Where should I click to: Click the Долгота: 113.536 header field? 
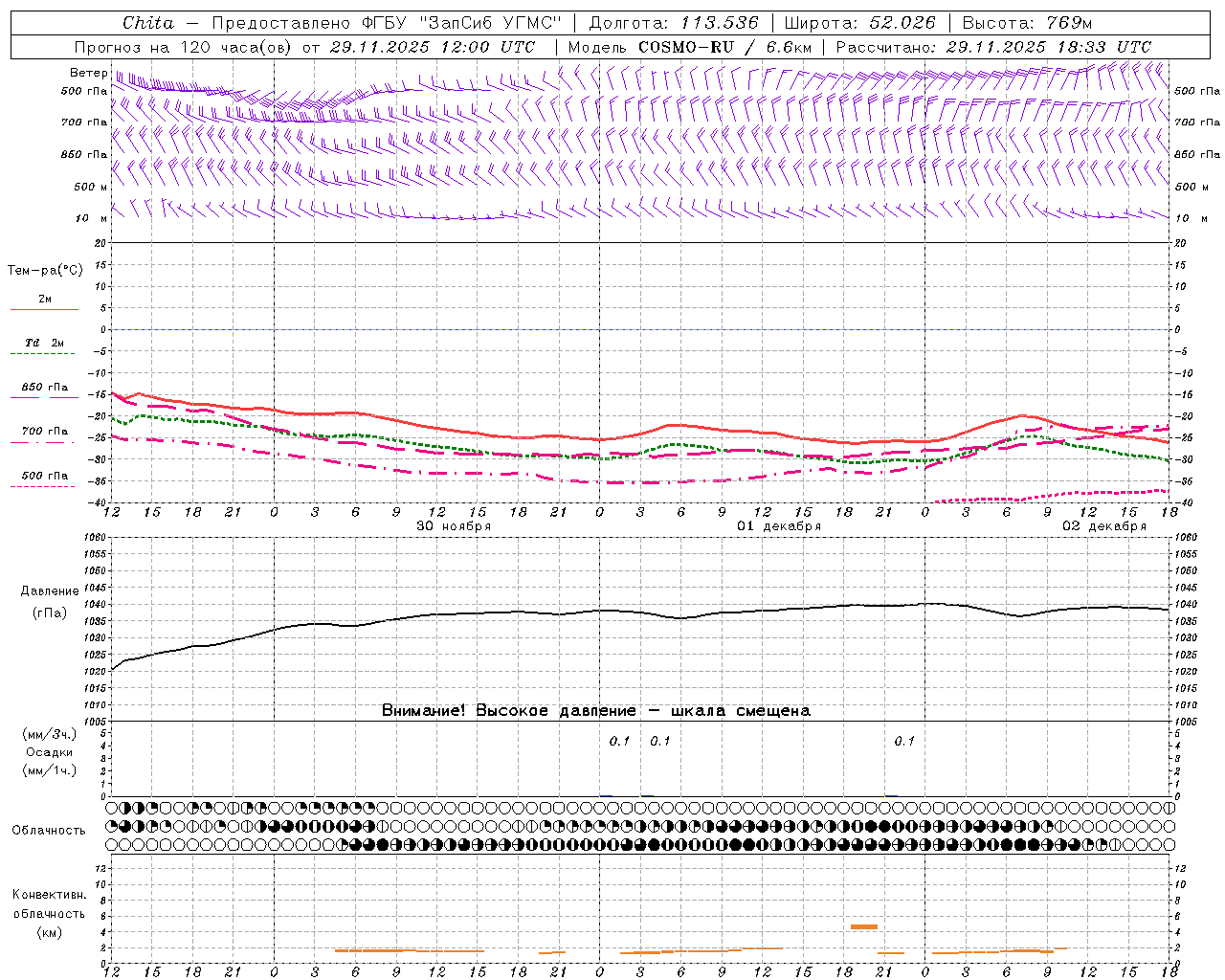pyautogui.click(x=674, y=23)
